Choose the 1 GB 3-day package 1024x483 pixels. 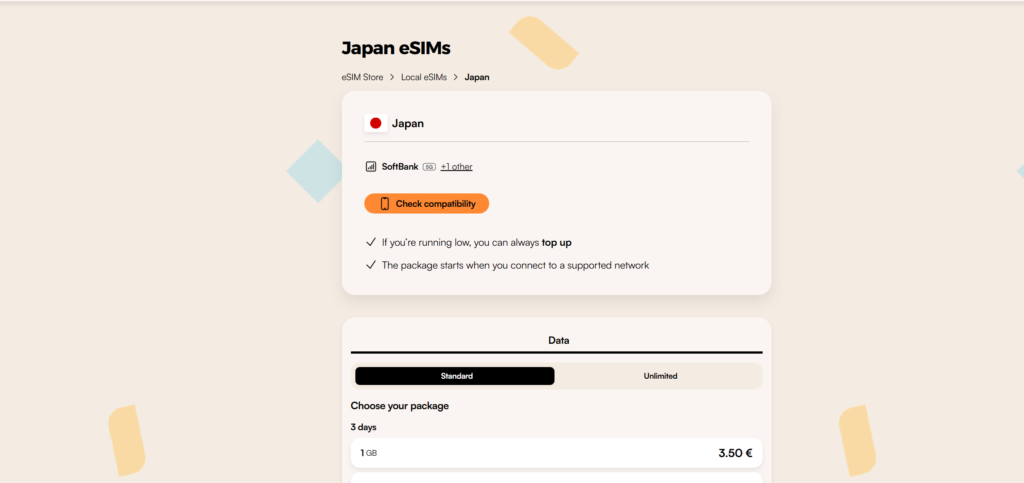pos(556,453)
